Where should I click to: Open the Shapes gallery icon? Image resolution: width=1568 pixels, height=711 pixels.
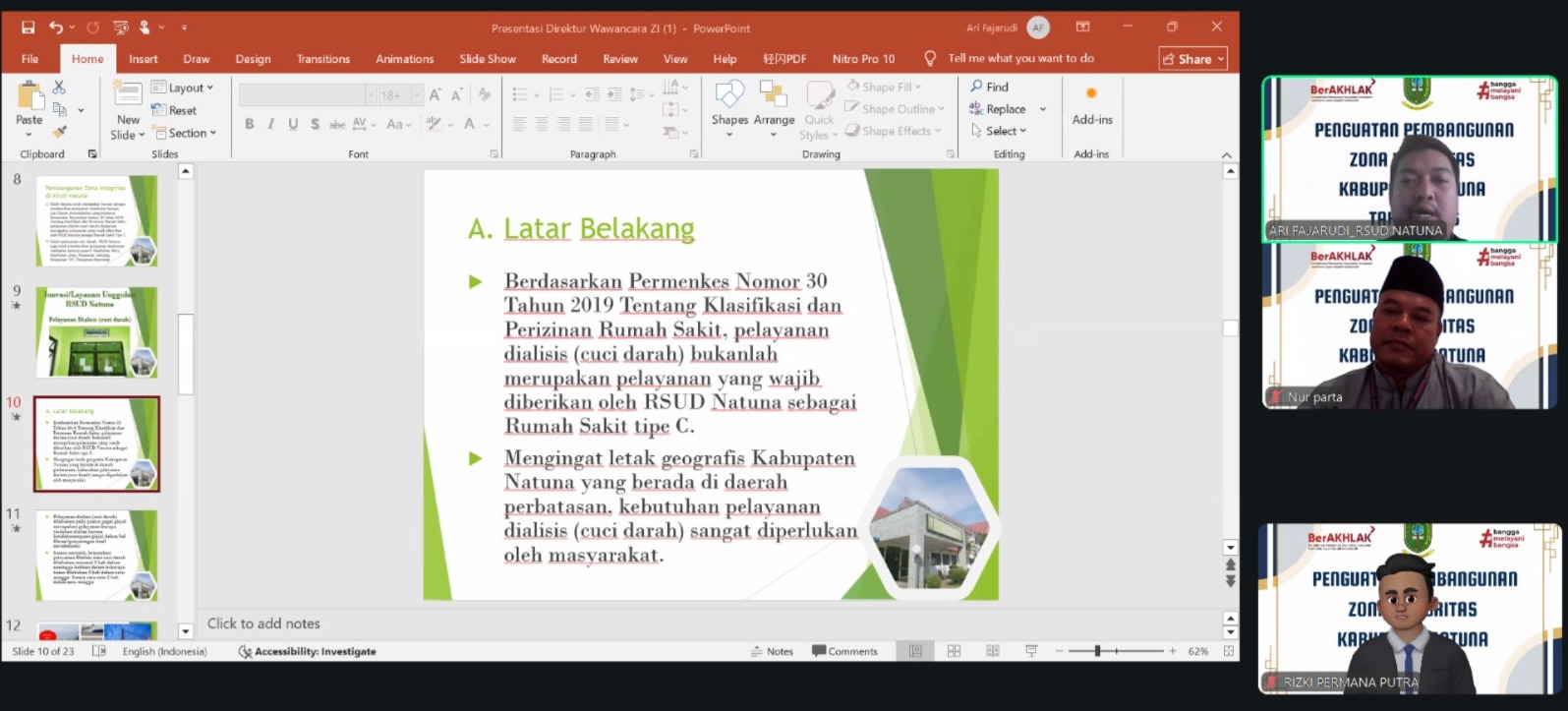coord(729,95)
